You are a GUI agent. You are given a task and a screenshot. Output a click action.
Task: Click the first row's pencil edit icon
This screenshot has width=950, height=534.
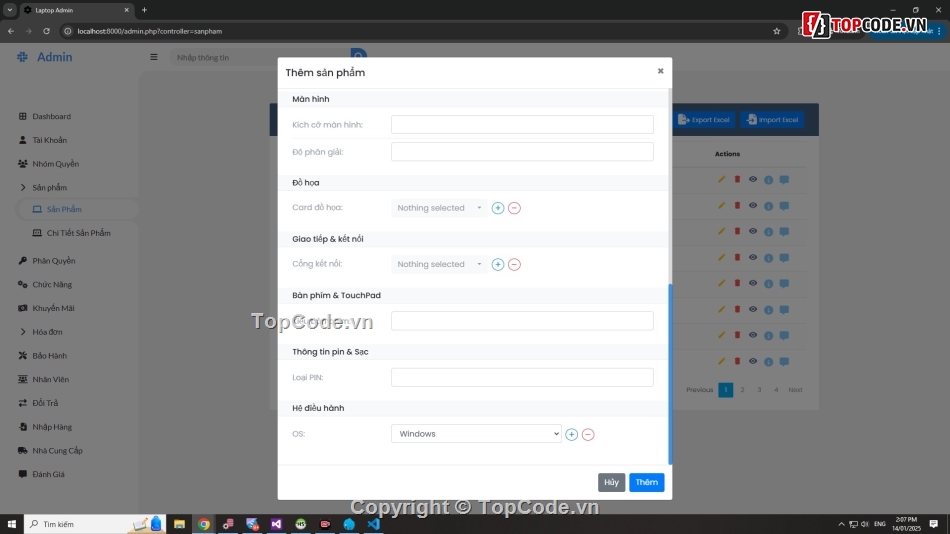tap(722, 179)
